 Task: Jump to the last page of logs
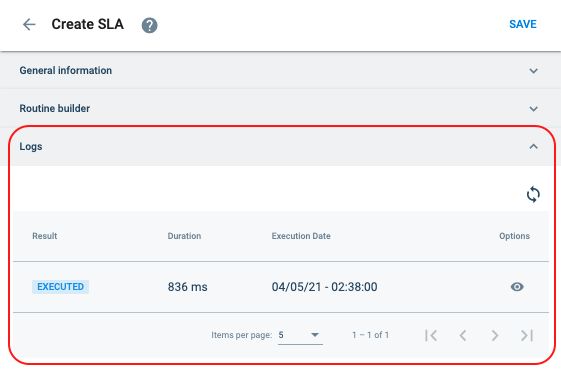[x=527, y=335]
